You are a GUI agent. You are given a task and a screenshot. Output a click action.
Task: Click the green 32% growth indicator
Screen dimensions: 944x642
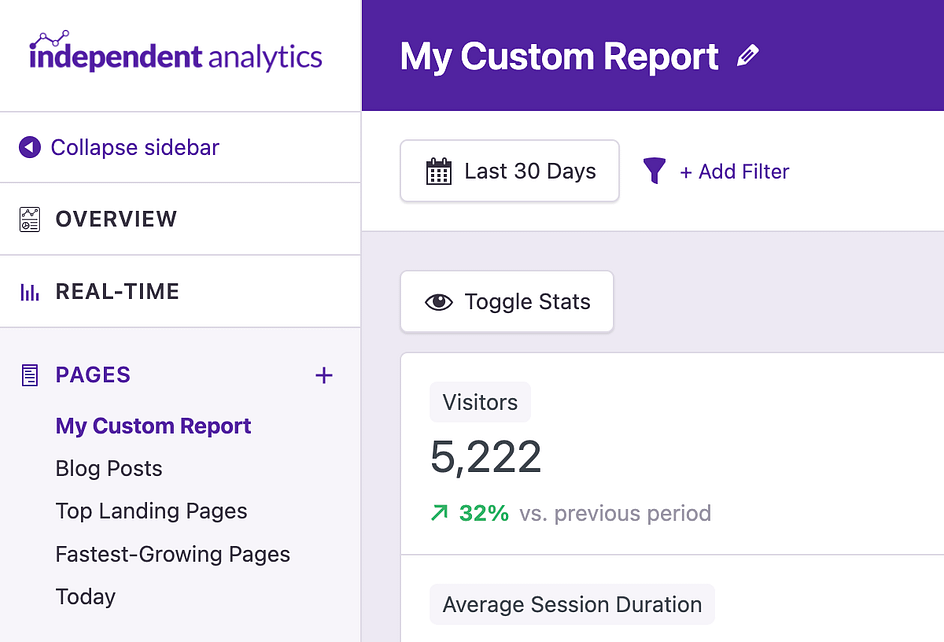[470, 514]
